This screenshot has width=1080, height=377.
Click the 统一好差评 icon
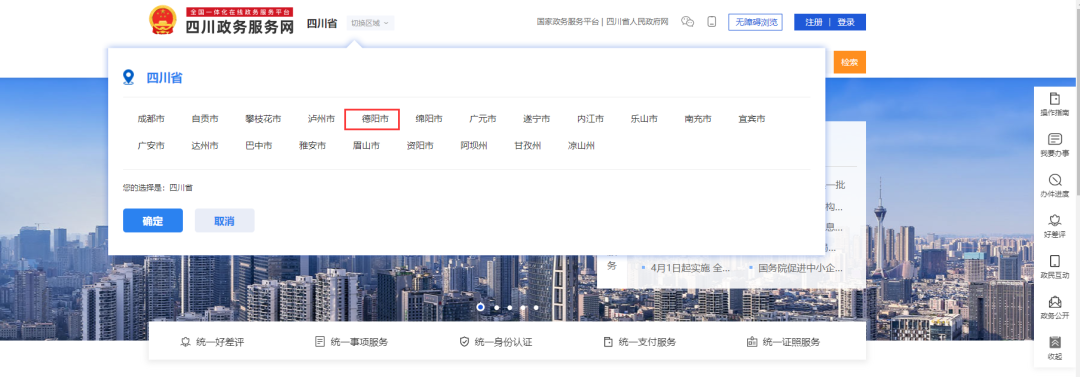(x=185, y=342)
